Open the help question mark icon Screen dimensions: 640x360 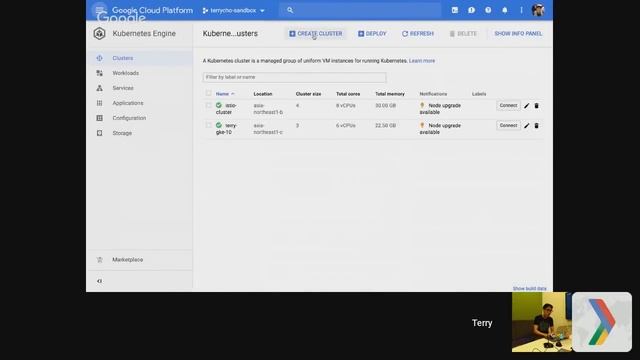pyautogui.click(x=488, y=10)
